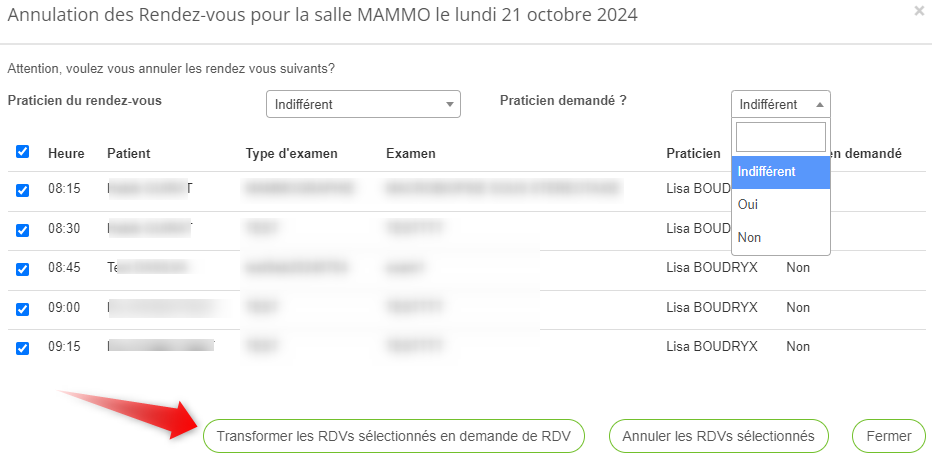This screenshot has width=932, height=460.
Task: Click Transformer les RDVs sélectionnés en demande
Action: (x=393, y=436)
